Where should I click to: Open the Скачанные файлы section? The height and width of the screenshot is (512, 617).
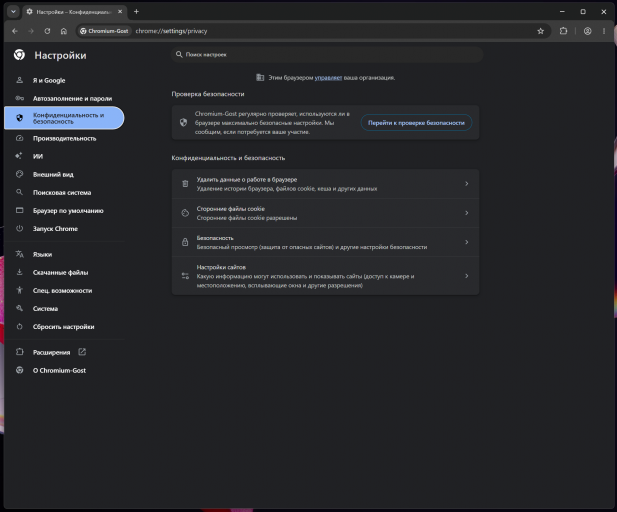click(64, 272)
